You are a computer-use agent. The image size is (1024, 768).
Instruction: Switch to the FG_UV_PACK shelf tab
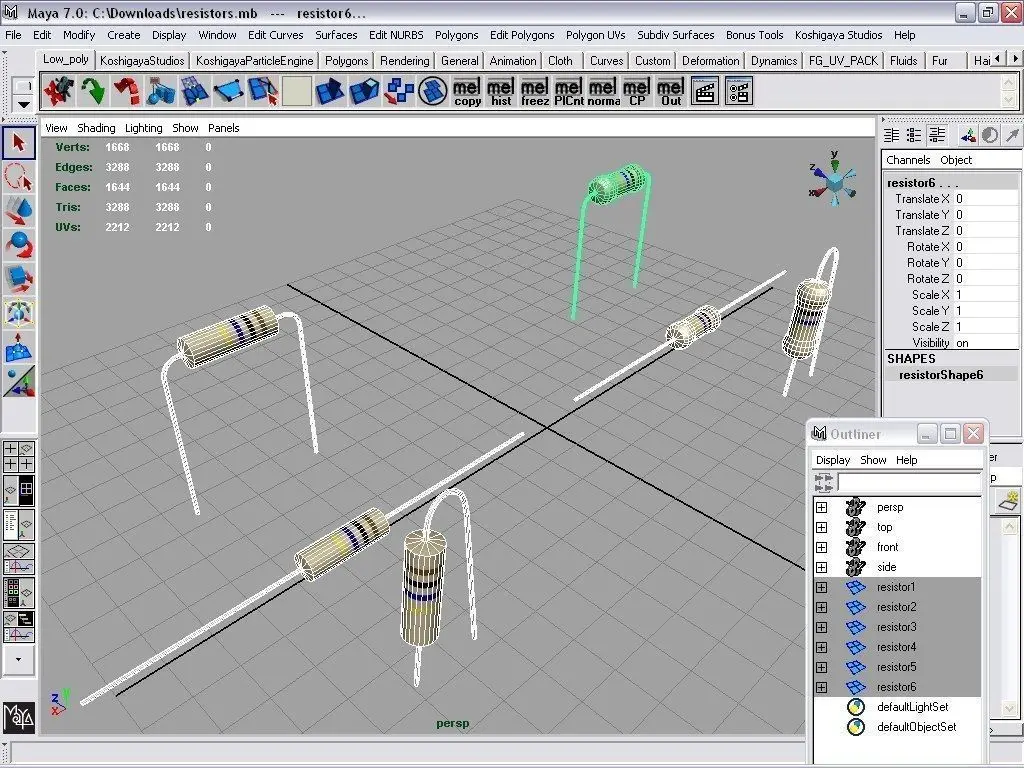(x=843, y=61)
